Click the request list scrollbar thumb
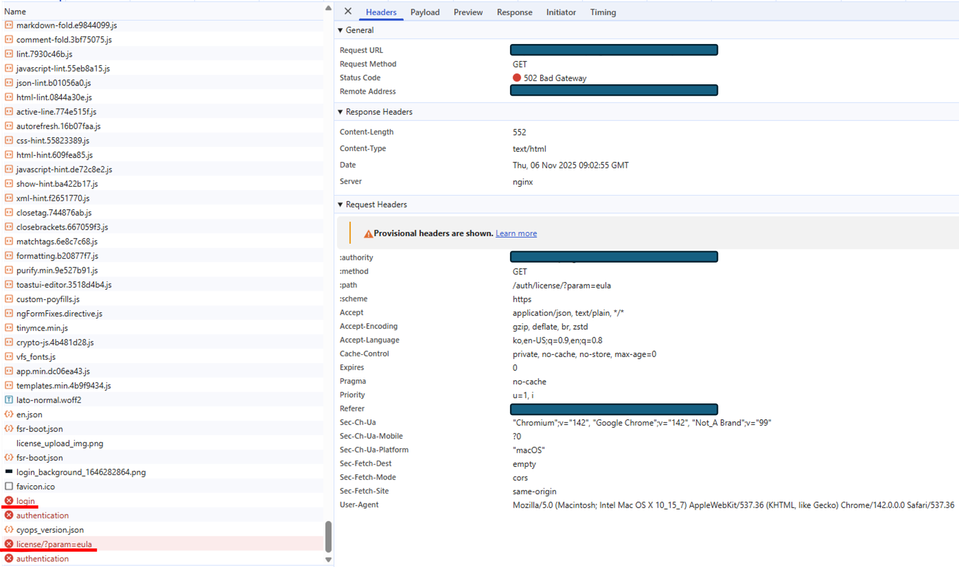 (328, 536)
